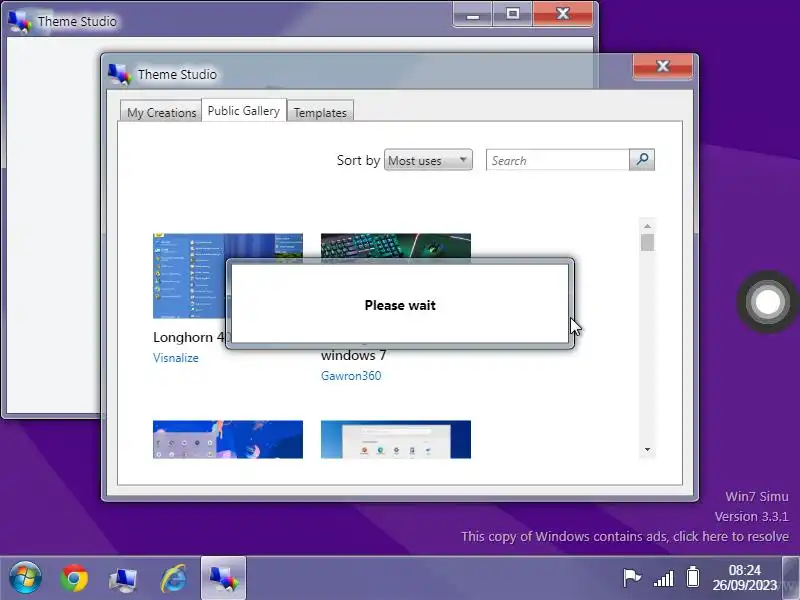The width and height of the screenshot is (800, 600).
Task: Open Computer from the taskbar
Action: point(123,579)
